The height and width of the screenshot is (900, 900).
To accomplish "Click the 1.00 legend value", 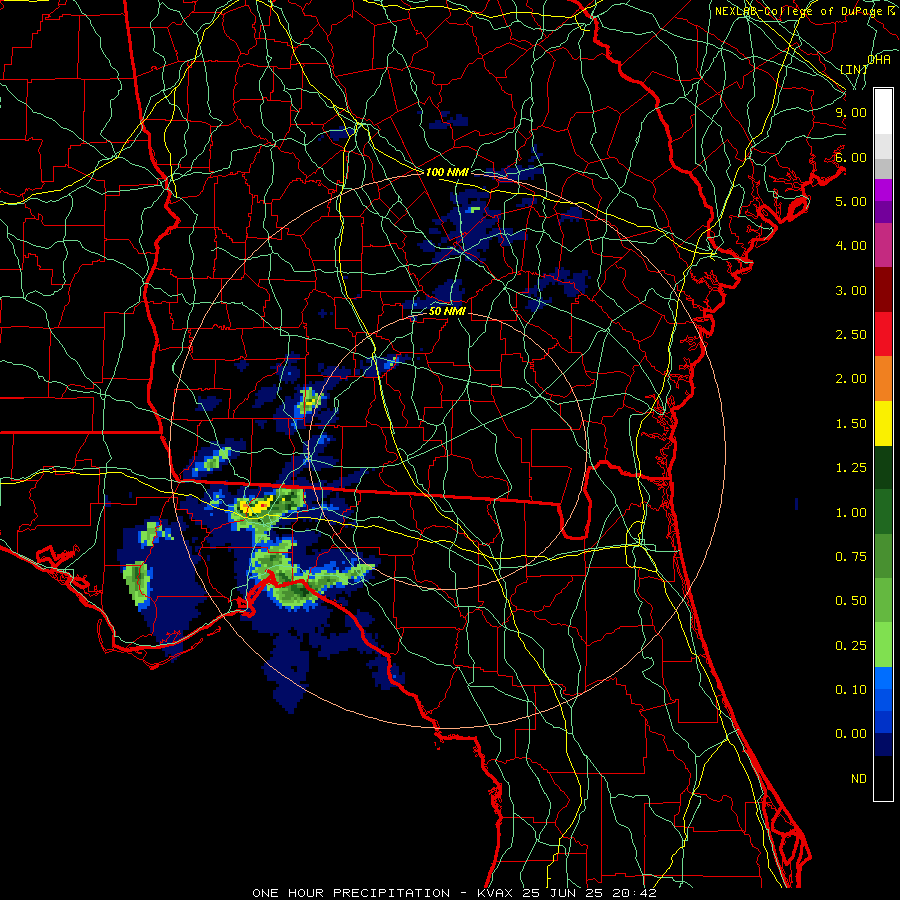I will click(x=851, y=513).
